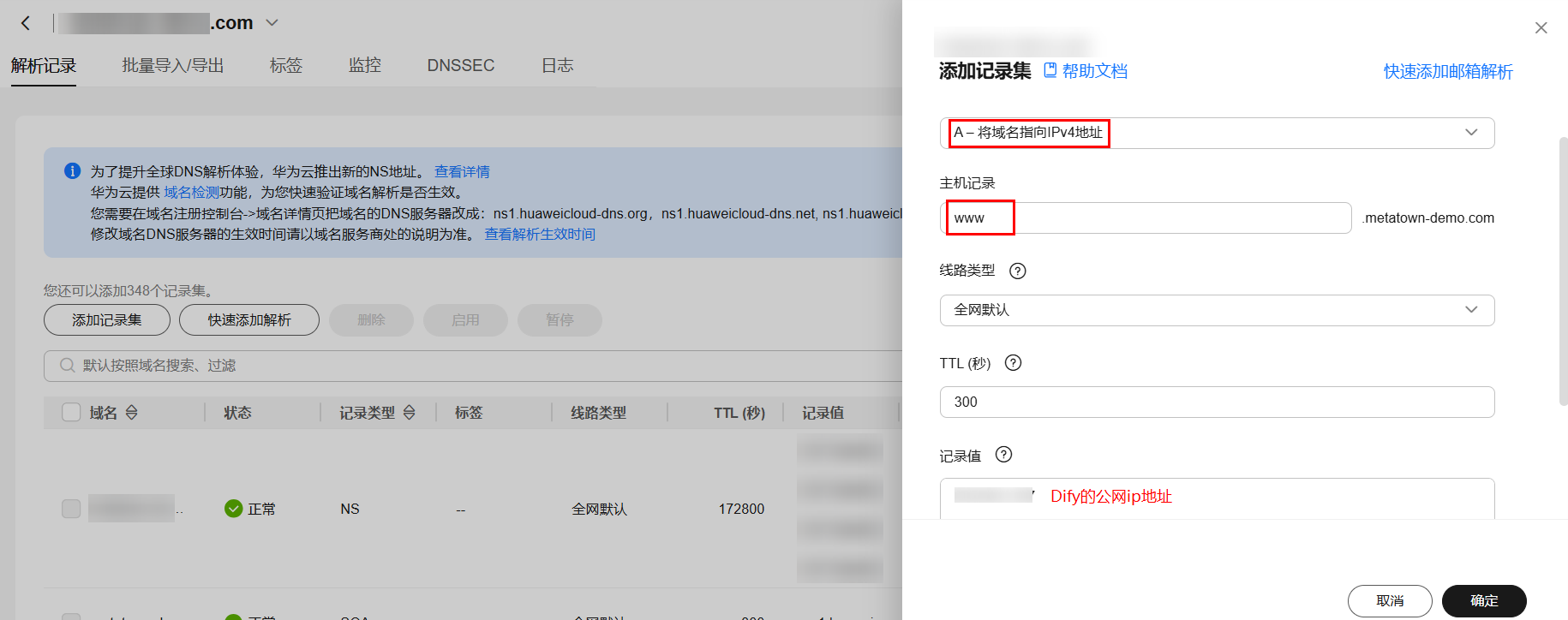Go back using the left arrow icon
This screenshot has height=620, width=1568.
26,23
